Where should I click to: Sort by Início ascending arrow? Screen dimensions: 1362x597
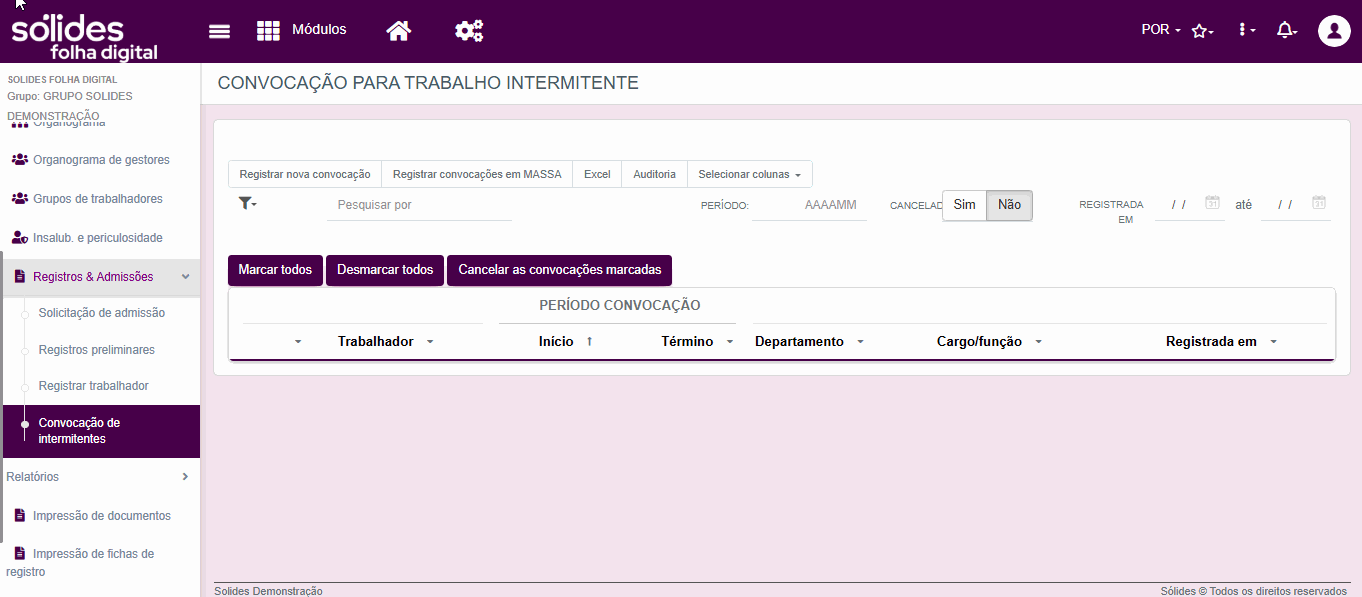pyautogui.click(x=589, y=341)
